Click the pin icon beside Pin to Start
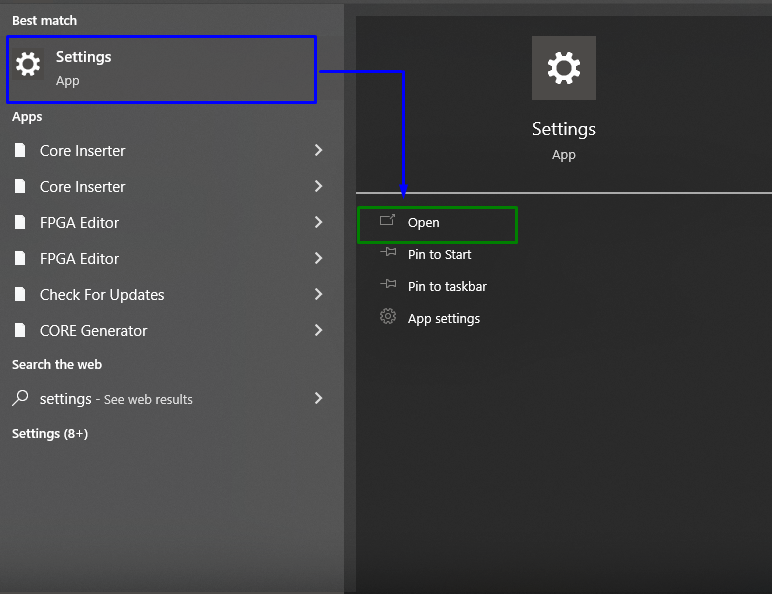Image resolution: width=772 pixels, height=594 pixels. pyautogui.click(x=388, y=253)
